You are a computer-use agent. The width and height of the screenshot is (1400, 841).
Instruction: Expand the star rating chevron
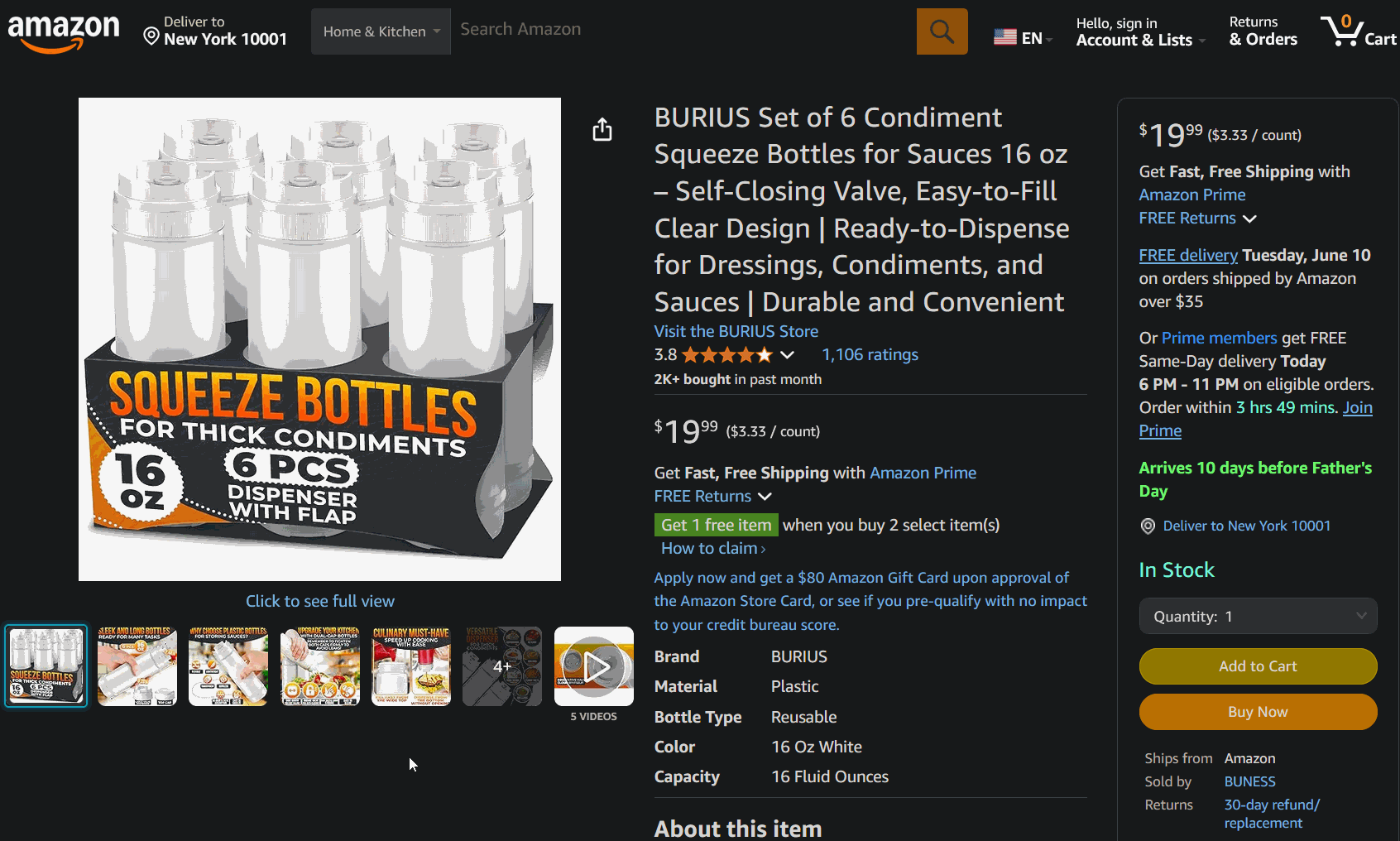coord(788,354)
